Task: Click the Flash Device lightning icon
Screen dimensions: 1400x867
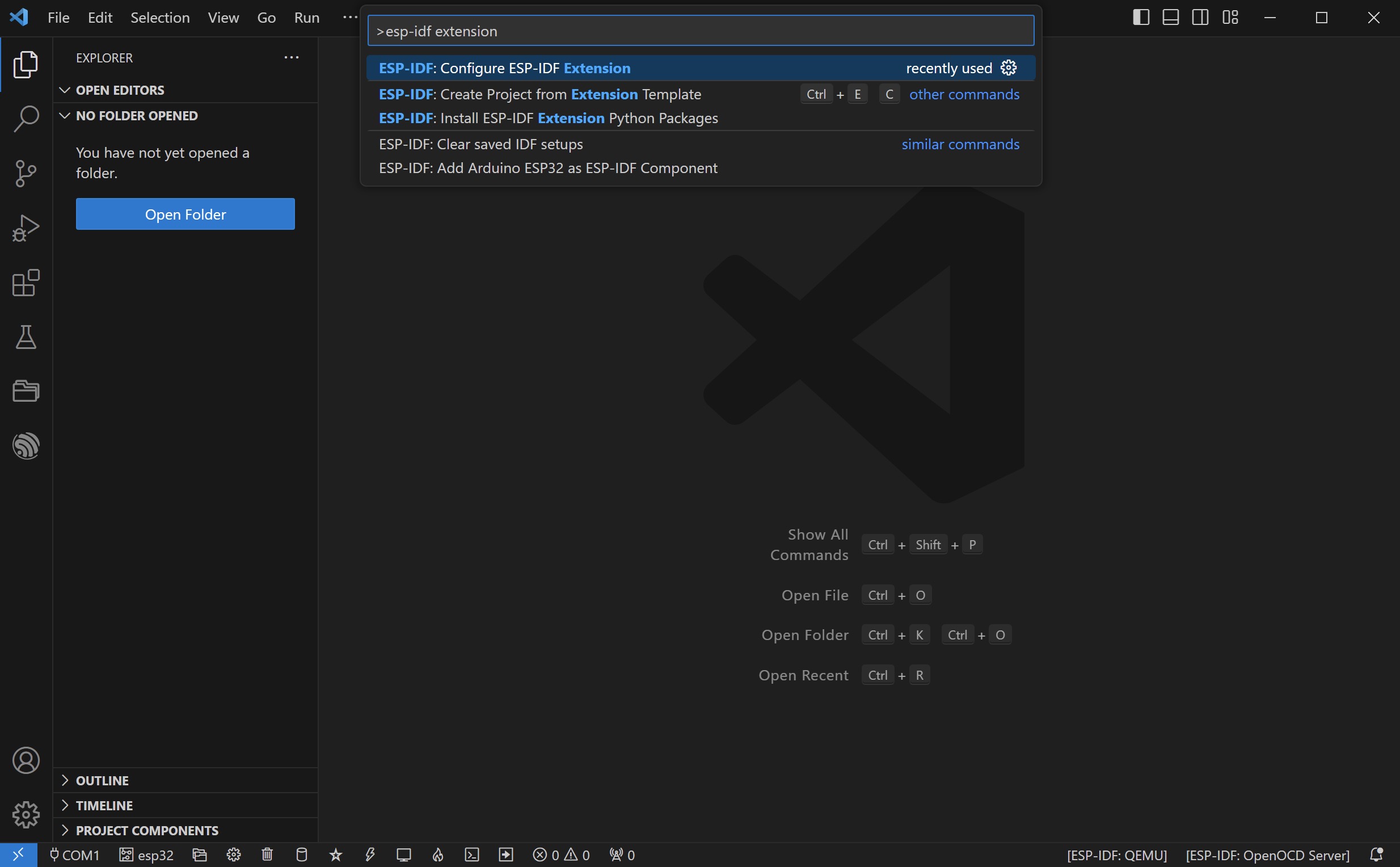Action: click(x=370, y=855)
